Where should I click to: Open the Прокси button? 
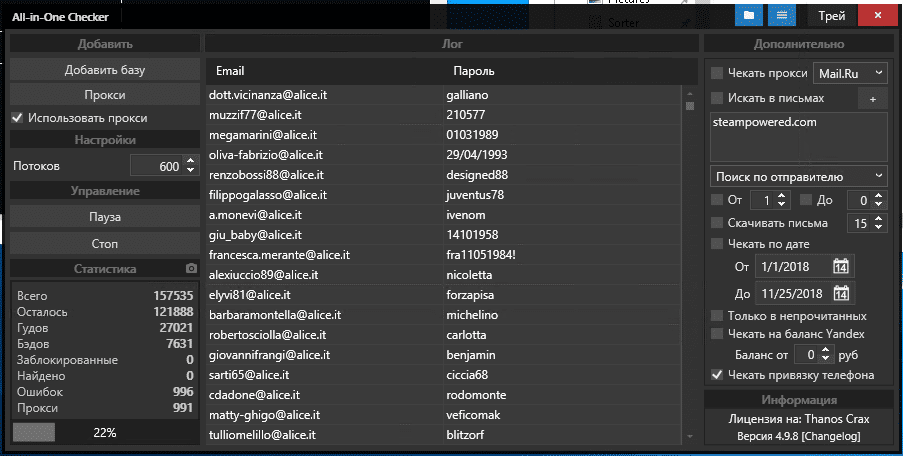click(x=105, y=95)
